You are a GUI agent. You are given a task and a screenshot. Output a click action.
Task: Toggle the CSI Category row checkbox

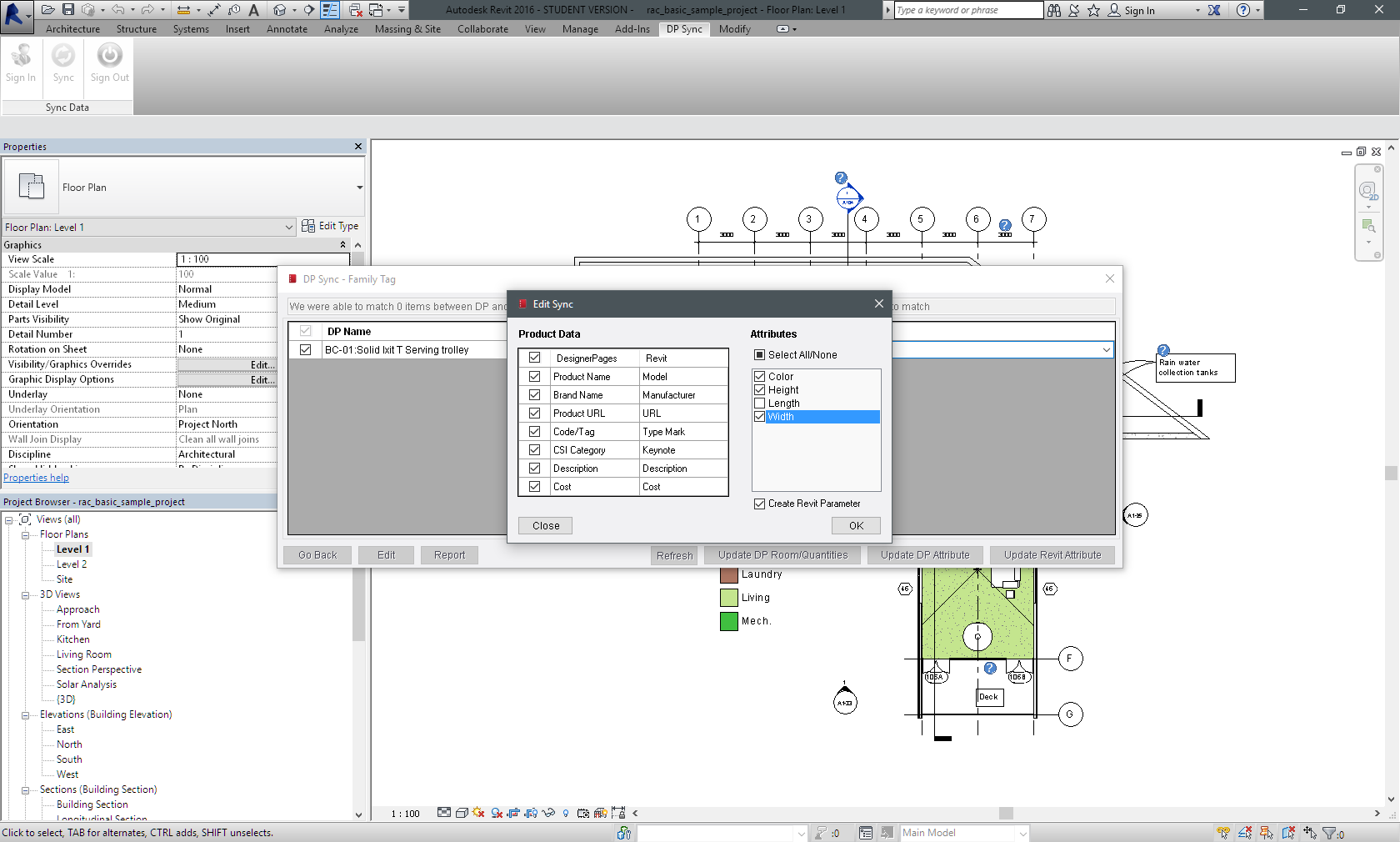(534, 450)
